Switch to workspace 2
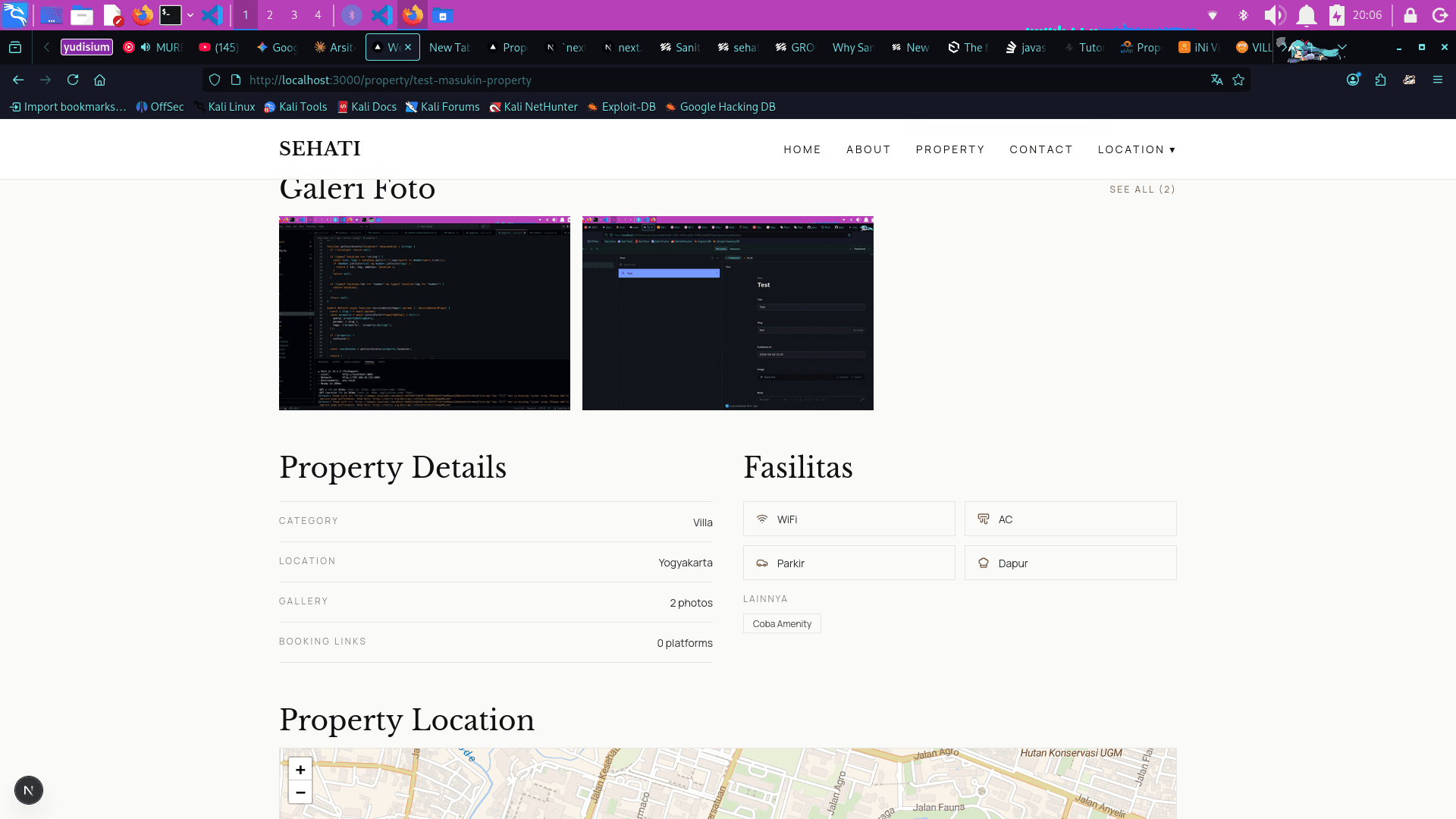 pyautogui.click(x=270, y=14)
